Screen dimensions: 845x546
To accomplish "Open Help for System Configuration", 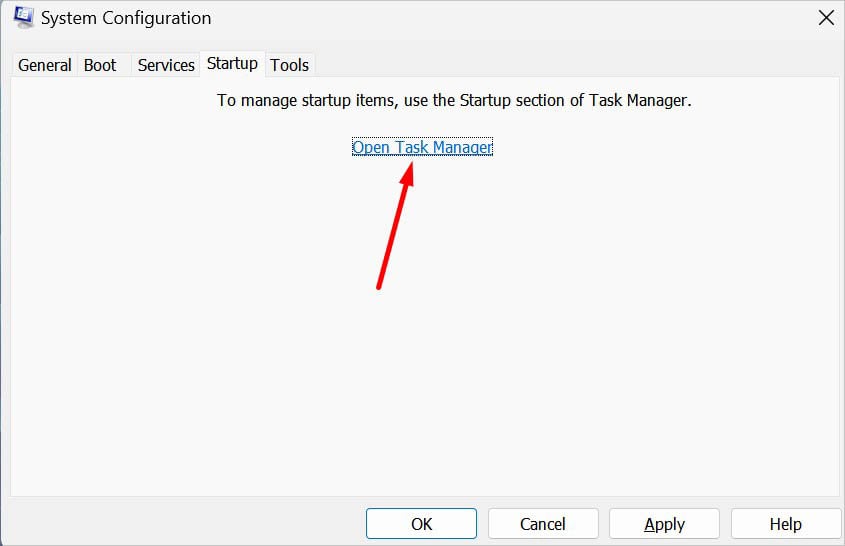I will tap(786, 524).
